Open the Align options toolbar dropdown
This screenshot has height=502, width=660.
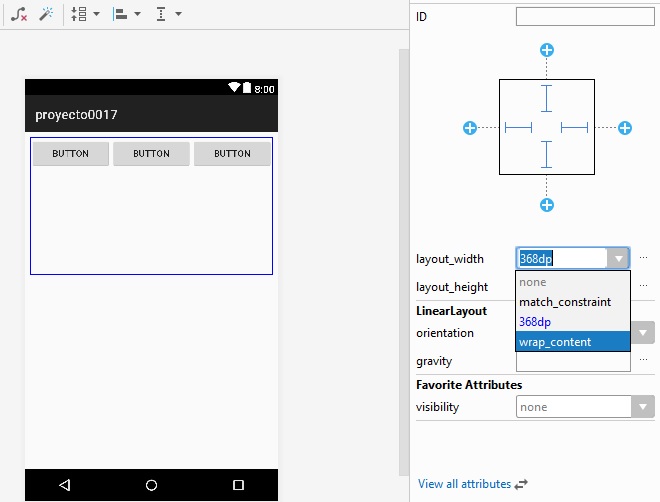[x=126, y=15]
